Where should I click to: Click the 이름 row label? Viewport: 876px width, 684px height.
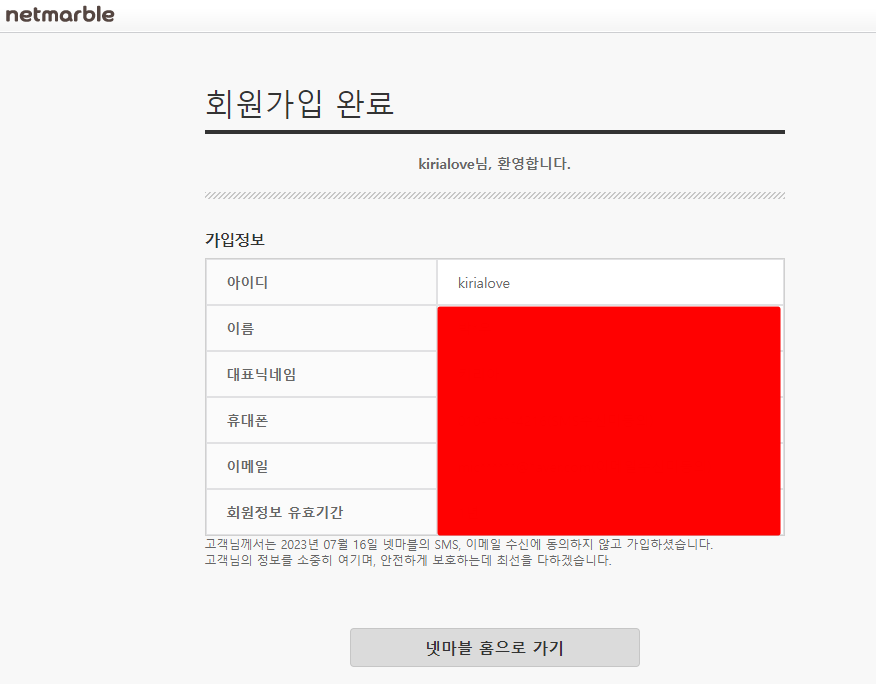click(x=240, y=329)
